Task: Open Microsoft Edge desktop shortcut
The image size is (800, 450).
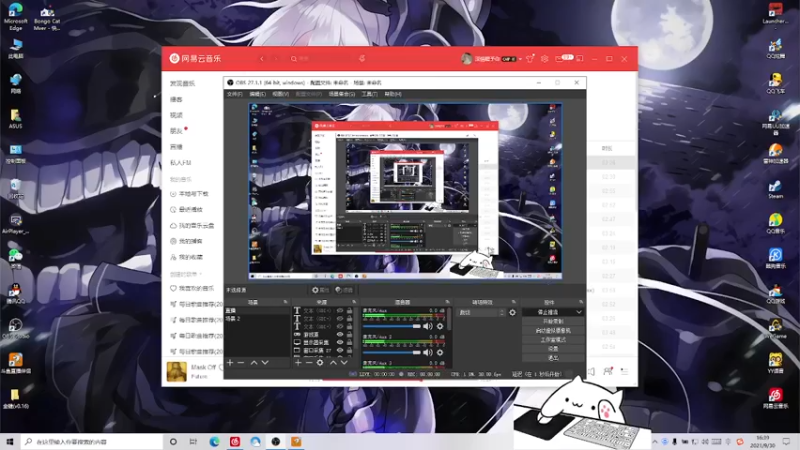Action: (15, 16)
